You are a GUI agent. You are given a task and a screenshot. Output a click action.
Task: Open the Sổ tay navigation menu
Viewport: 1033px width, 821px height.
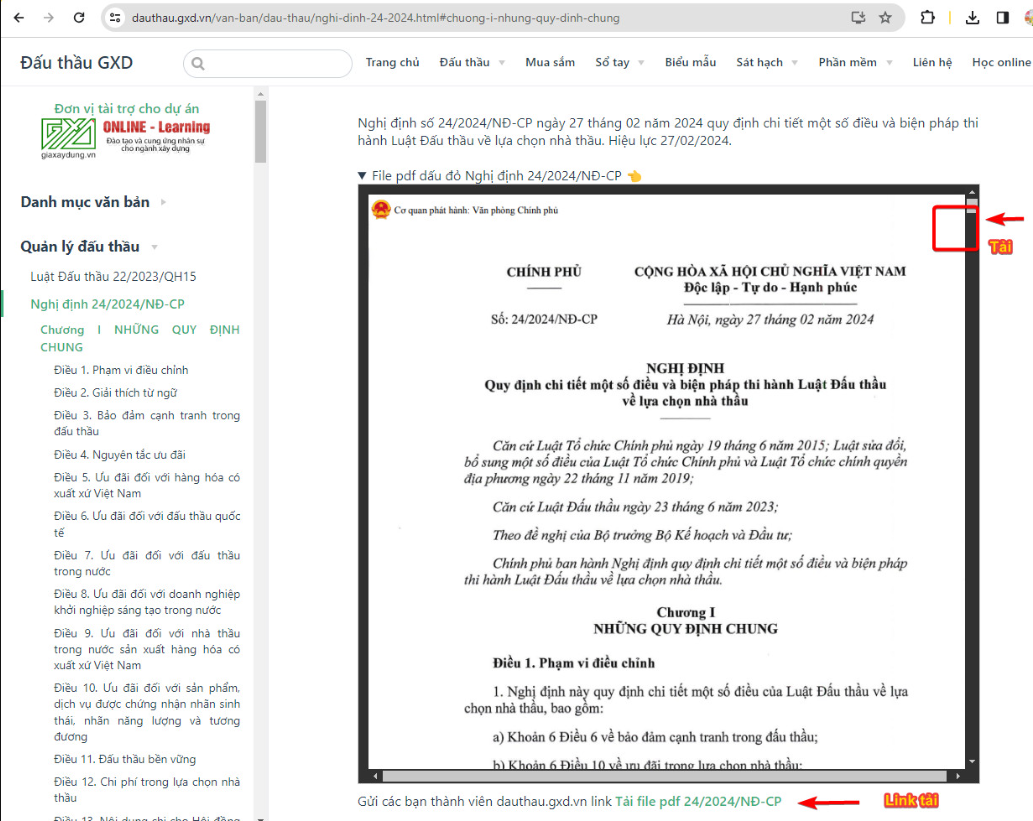point(612,62)
